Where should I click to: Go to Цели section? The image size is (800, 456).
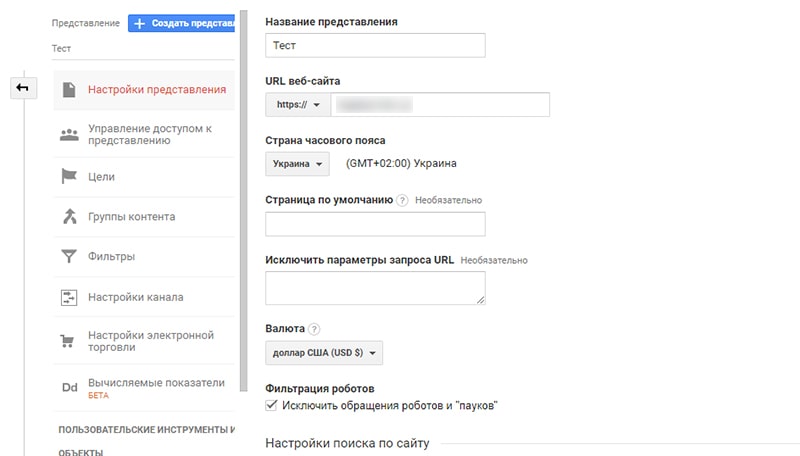[144, 176]
